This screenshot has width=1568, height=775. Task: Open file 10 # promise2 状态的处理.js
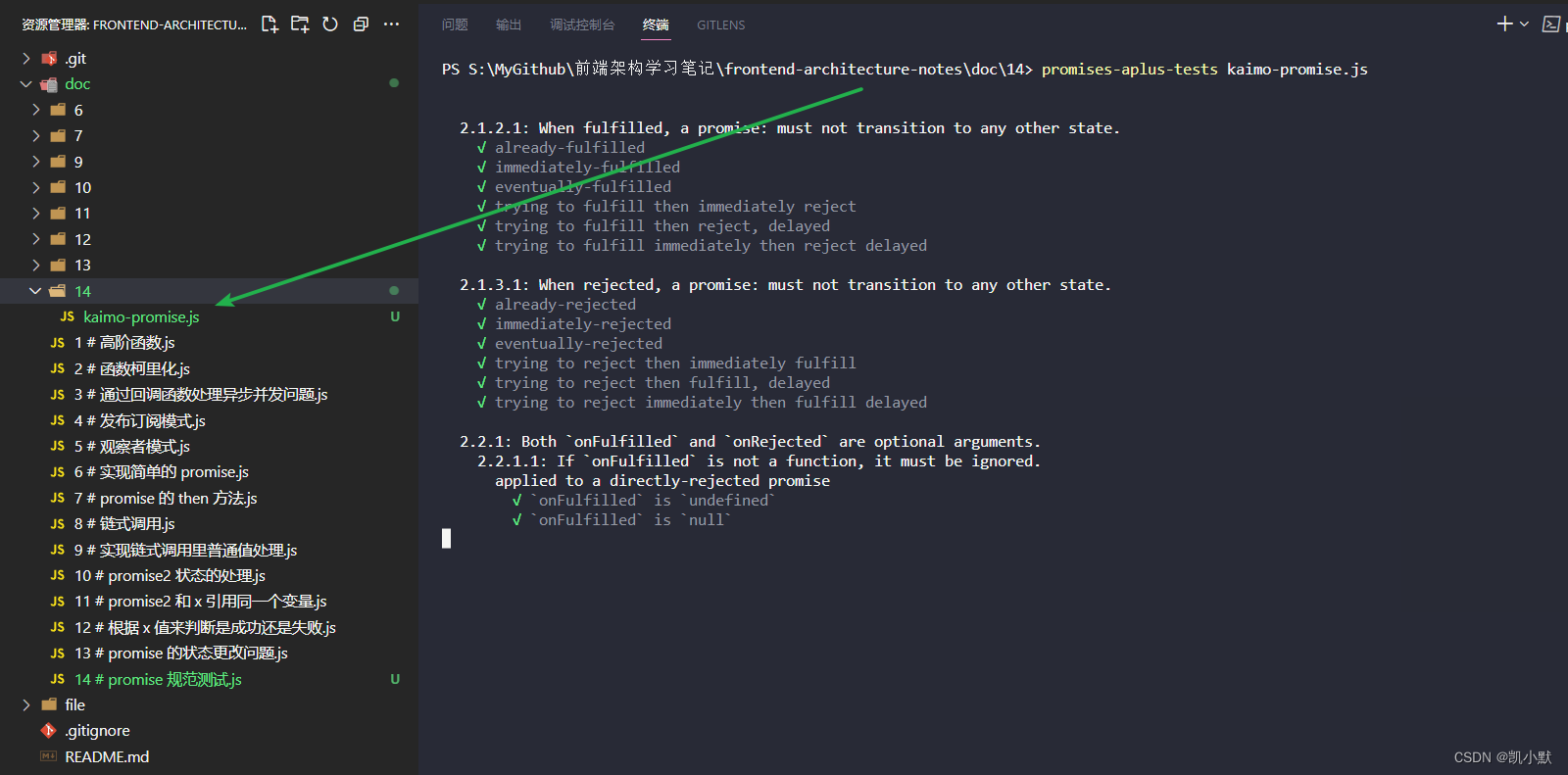pyautogui.click(x=170, y=576)
